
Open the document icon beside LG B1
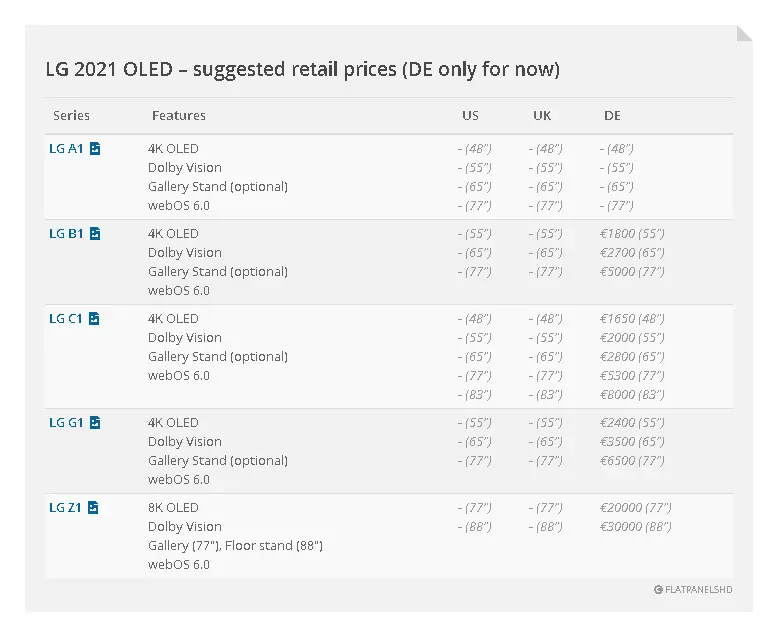pyautogui.click(x=95, y=233)
